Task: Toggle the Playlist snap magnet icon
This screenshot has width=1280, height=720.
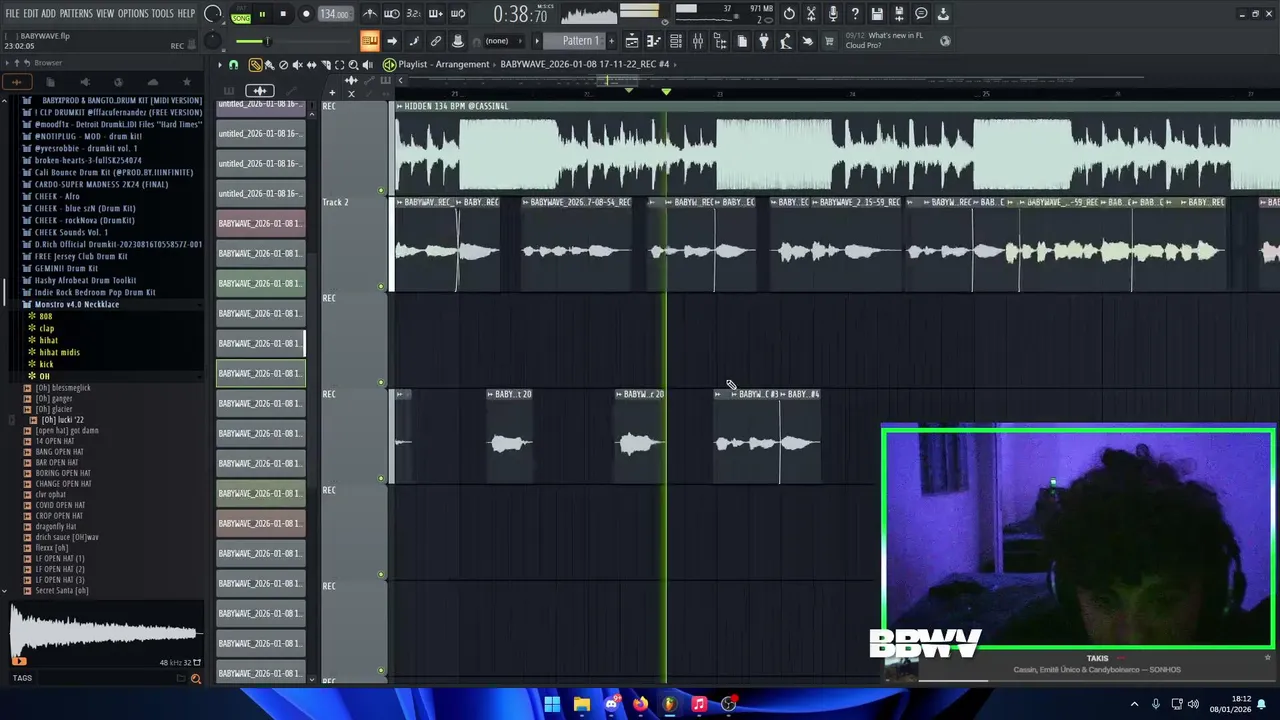Action: 234,65
